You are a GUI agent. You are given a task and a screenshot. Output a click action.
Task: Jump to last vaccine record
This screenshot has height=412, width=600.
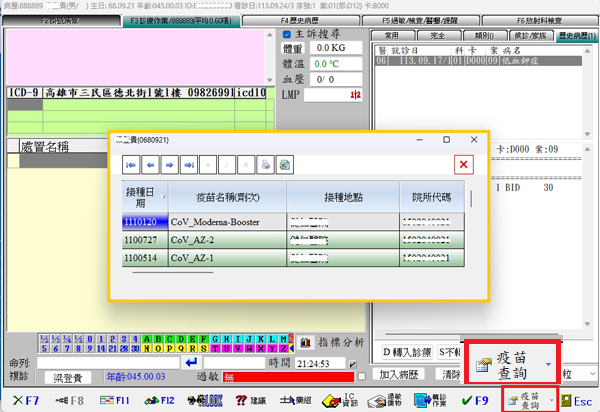click(x=189, y=164)
